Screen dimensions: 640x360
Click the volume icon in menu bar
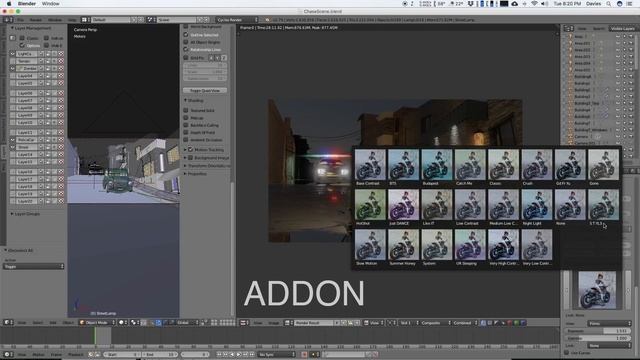click(x=544, y=4)
